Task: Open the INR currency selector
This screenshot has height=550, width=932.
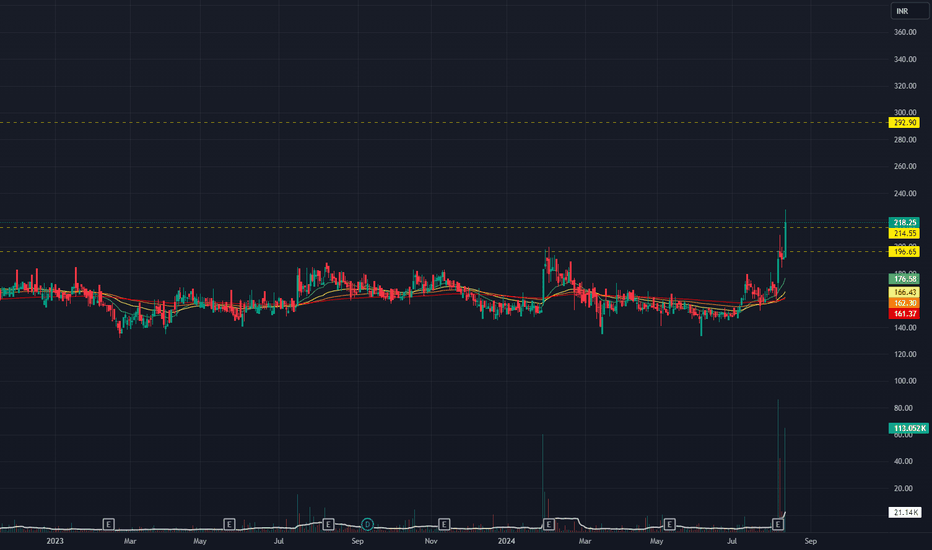Action: 909,11
